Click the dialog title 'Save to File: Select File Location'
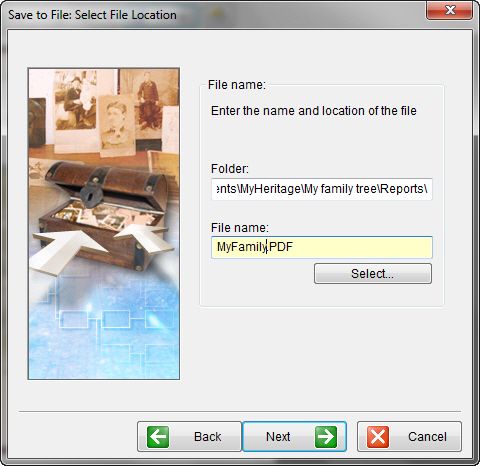Image resolution: width=480 pixels, height=466 pixels. pyautogui.click(x=92, y=15)
